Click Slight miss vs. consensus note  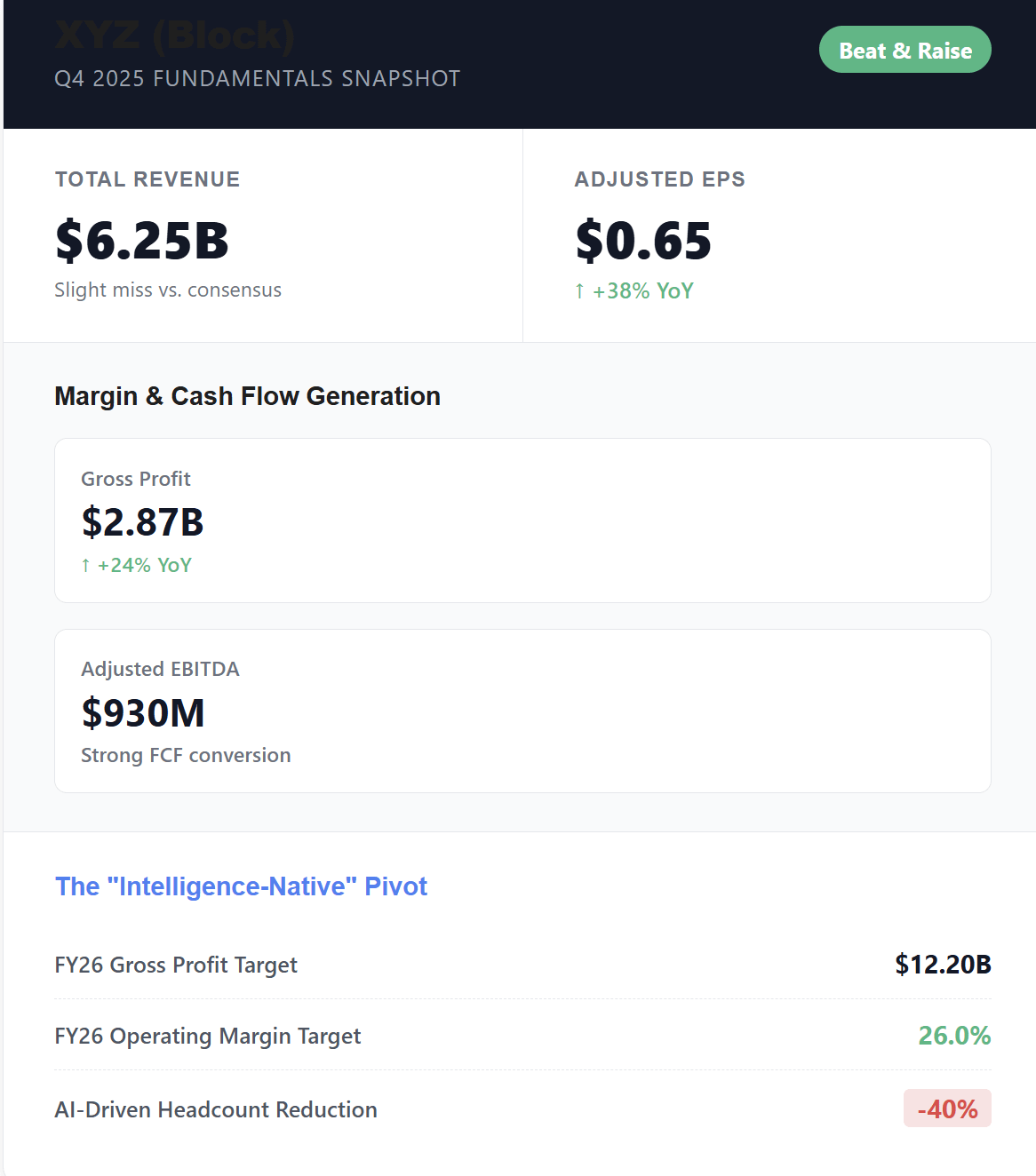coord(168,290)
